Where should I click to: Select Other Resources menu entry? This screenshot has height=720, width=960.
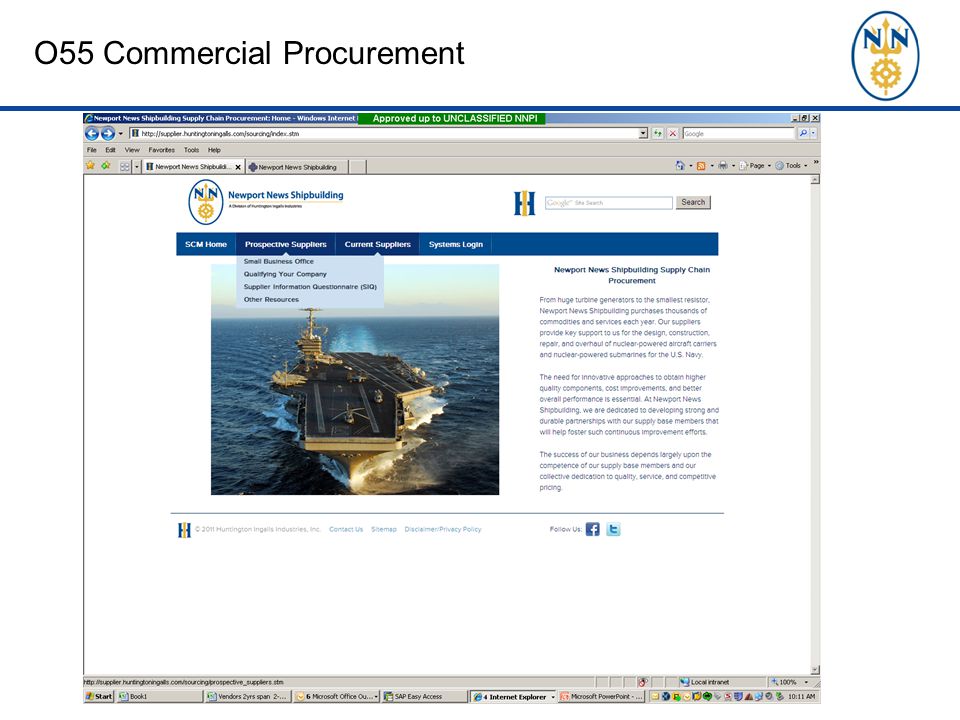(271, 299)
